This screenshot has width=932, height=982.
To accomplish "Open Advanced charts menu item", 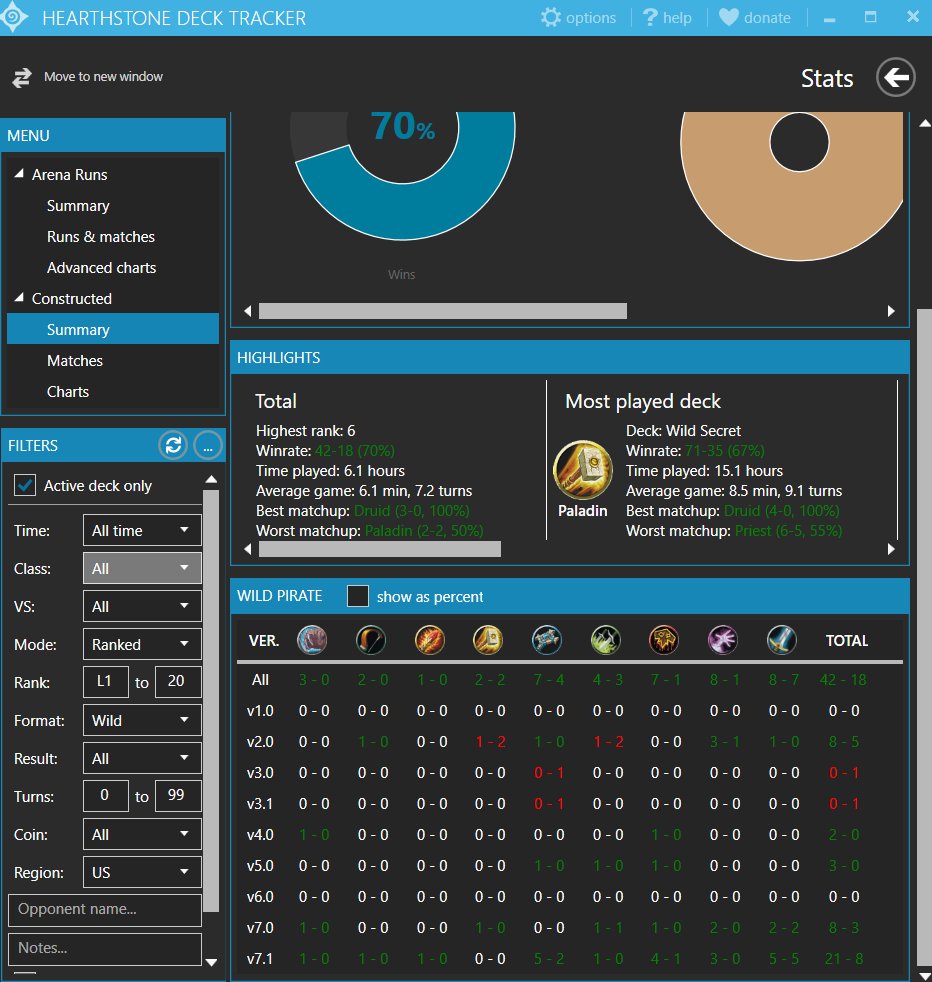I will (101, 267).
